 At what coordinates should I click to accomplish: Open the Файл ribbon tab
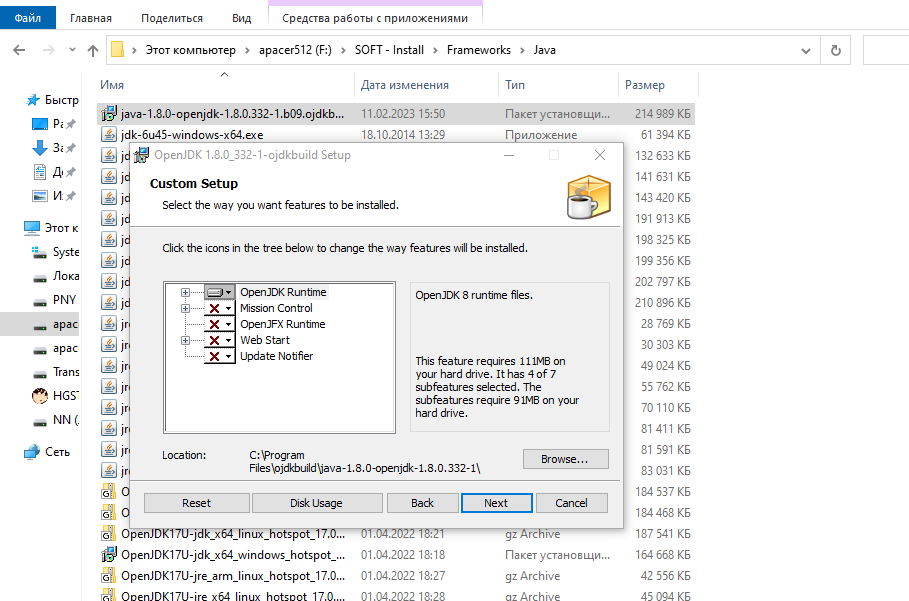(x=28, y=18)
